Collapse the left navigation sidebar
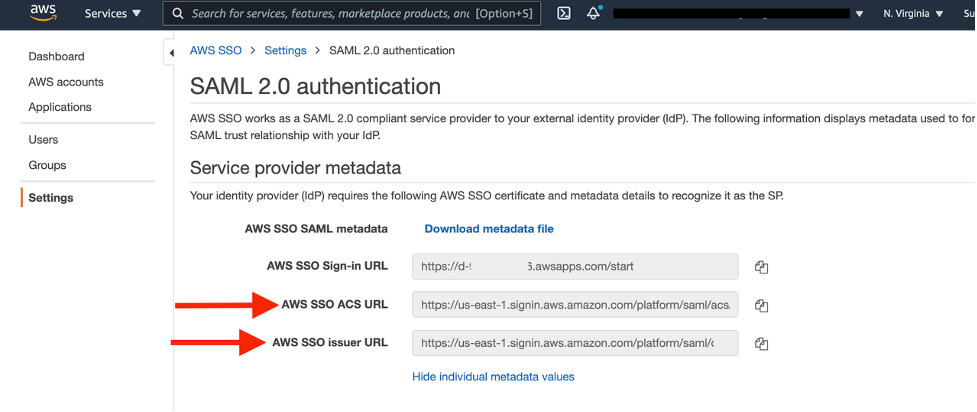 click(x=170, y=53)
